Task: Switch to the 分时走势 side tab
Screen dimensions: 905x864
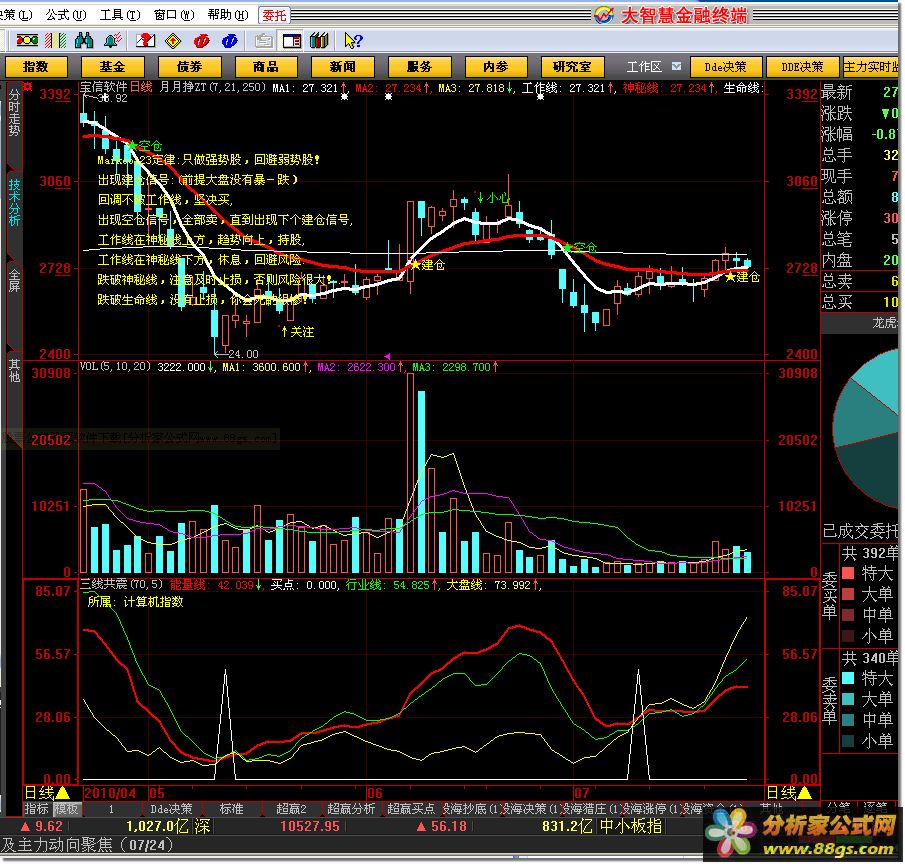Action: click(x=14, y=113)
